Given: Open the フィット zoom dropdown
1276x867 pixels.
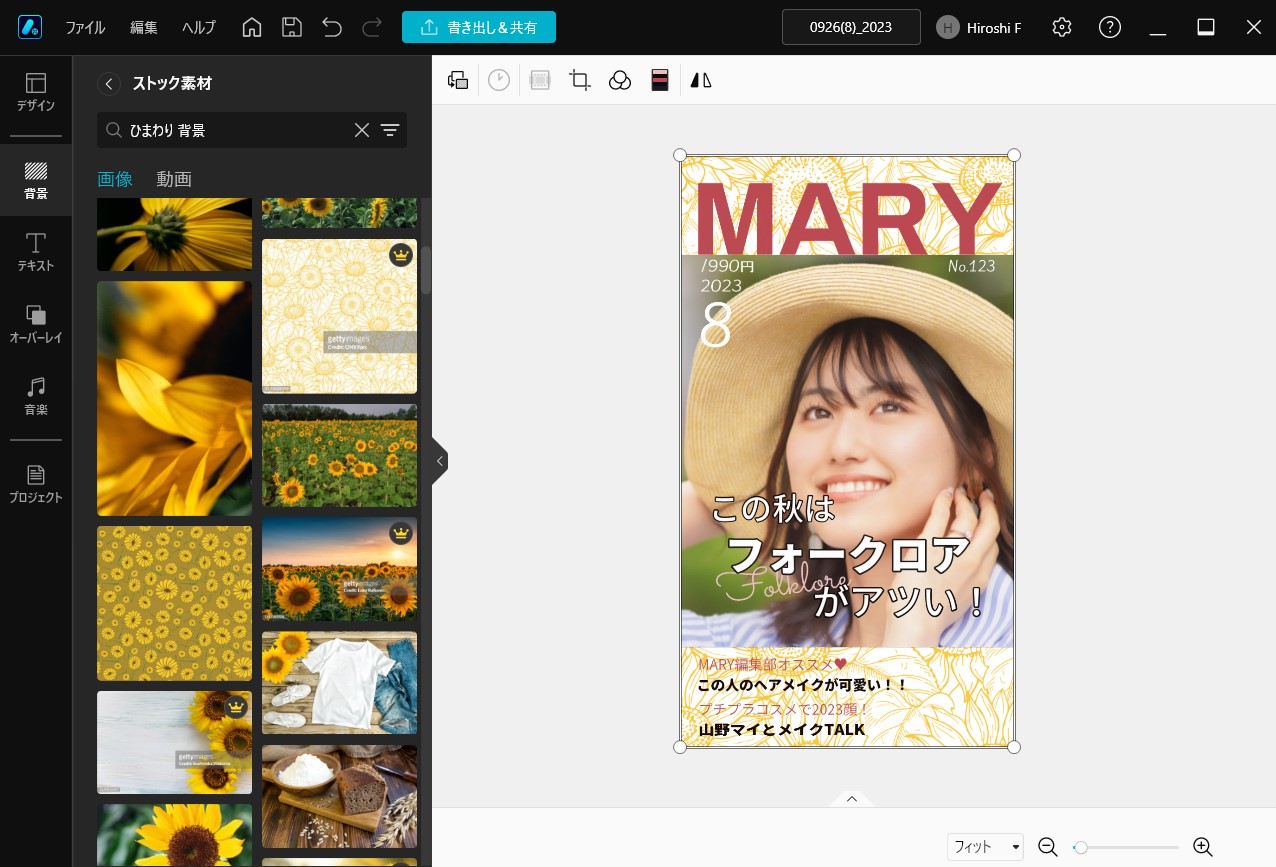Looking at the screenshot, I should coord(985,847).
